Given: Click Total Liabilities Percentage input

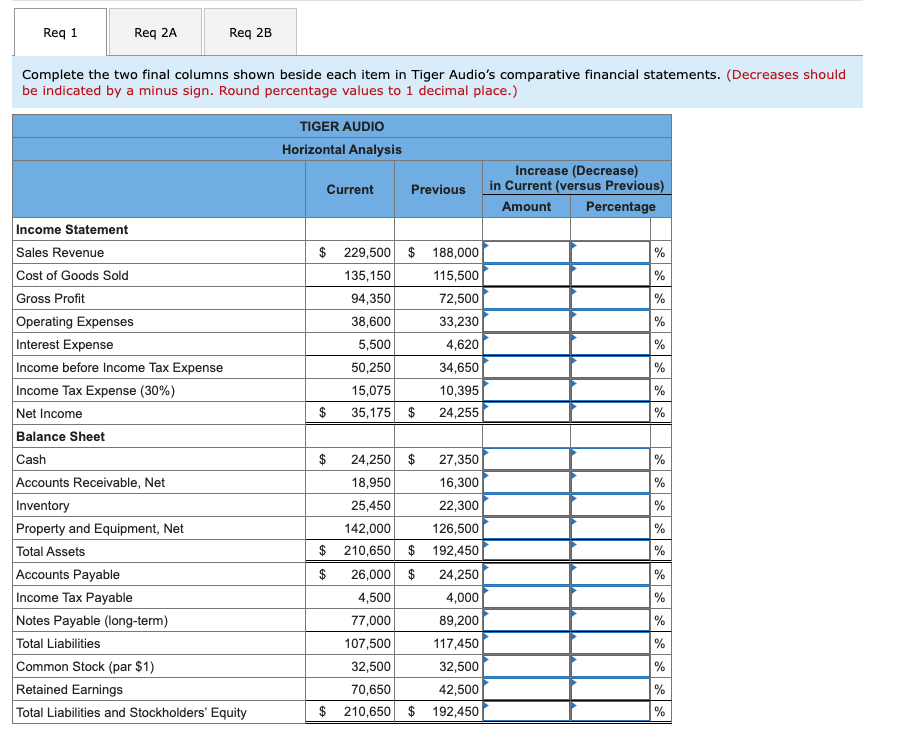Looking at the screenshot, I should pyautogui.click(x=611, y=643).
